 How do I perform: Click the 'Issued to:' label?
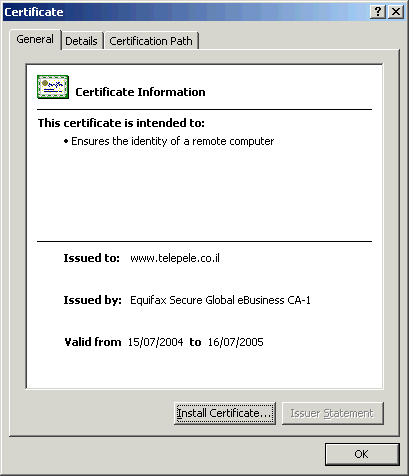(91, 258)
